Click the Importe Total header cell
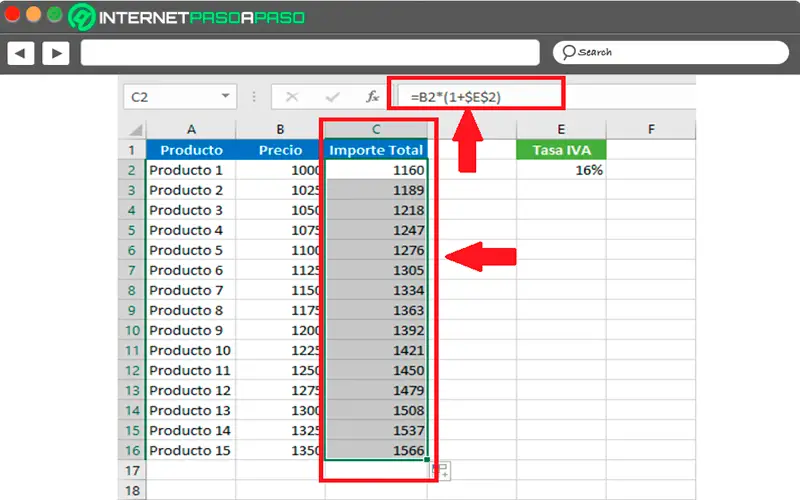 point(376,150)
